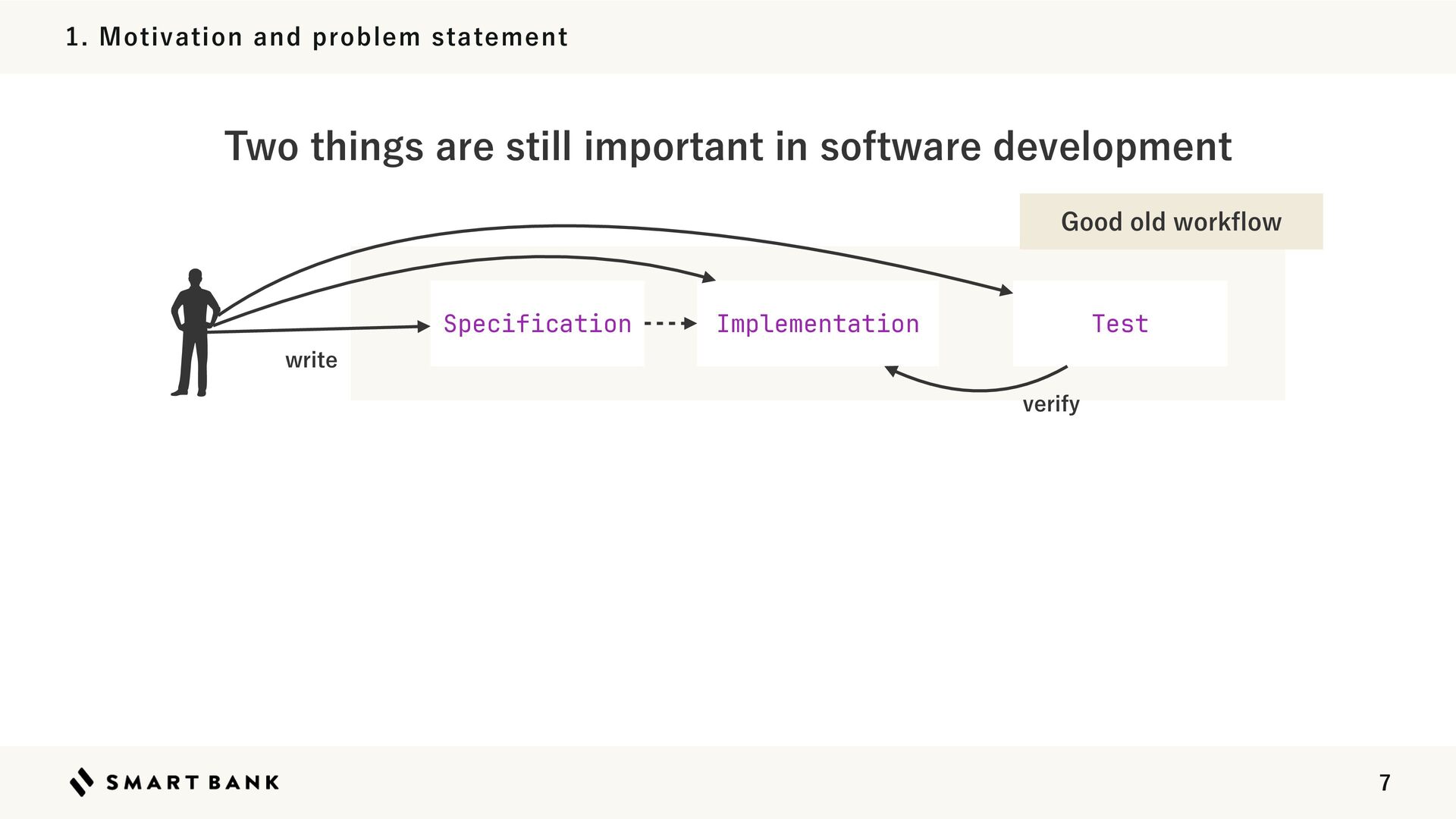Click the write label
Screen dimensions: 1456x819
click(x=311, y=360)
